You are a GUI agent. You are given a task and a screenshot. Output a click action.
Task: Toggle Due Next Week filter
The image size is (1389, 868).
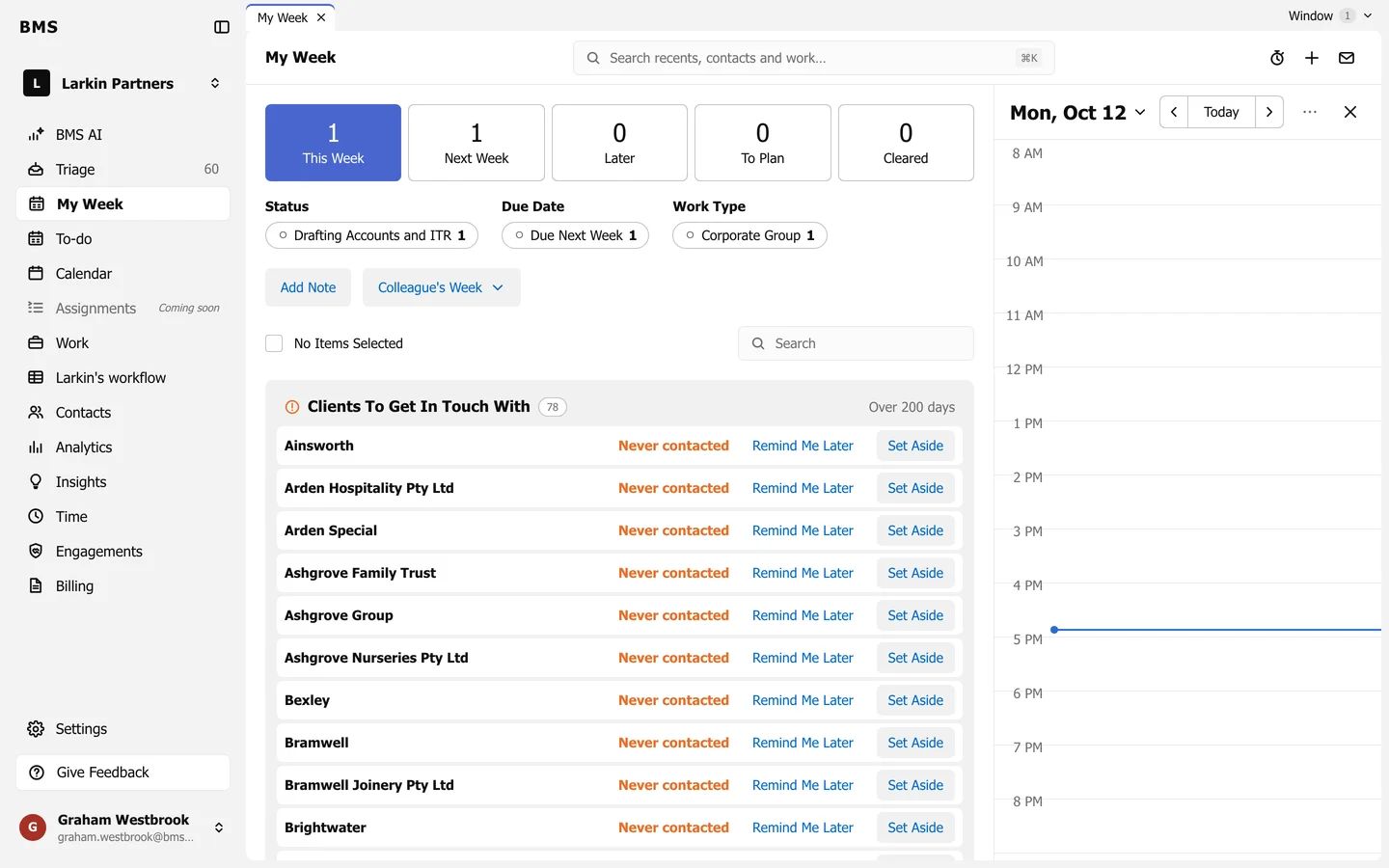[x=575, y=235]
